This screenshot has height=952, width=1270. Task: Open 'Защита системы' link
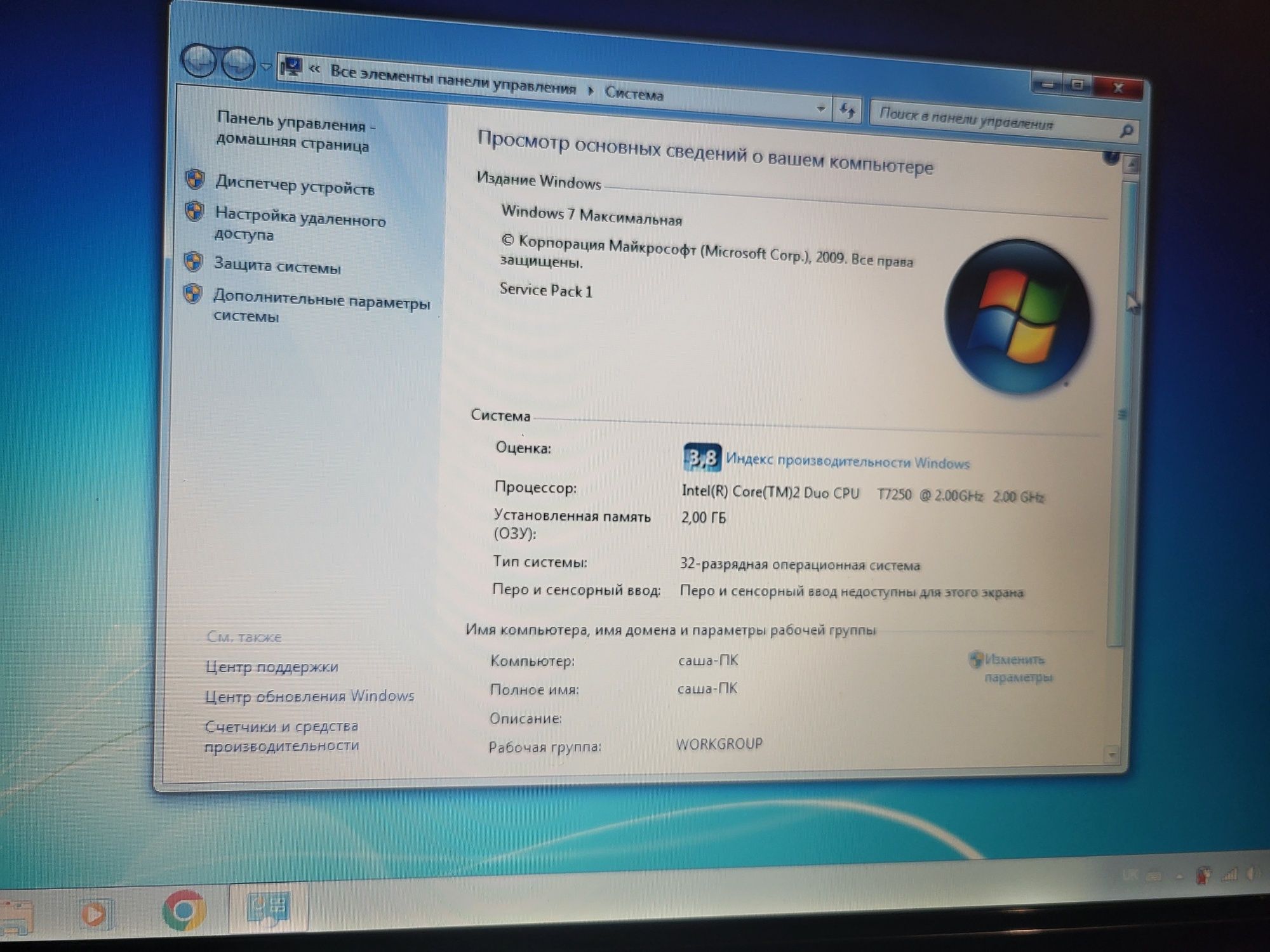tap(277, 266)
